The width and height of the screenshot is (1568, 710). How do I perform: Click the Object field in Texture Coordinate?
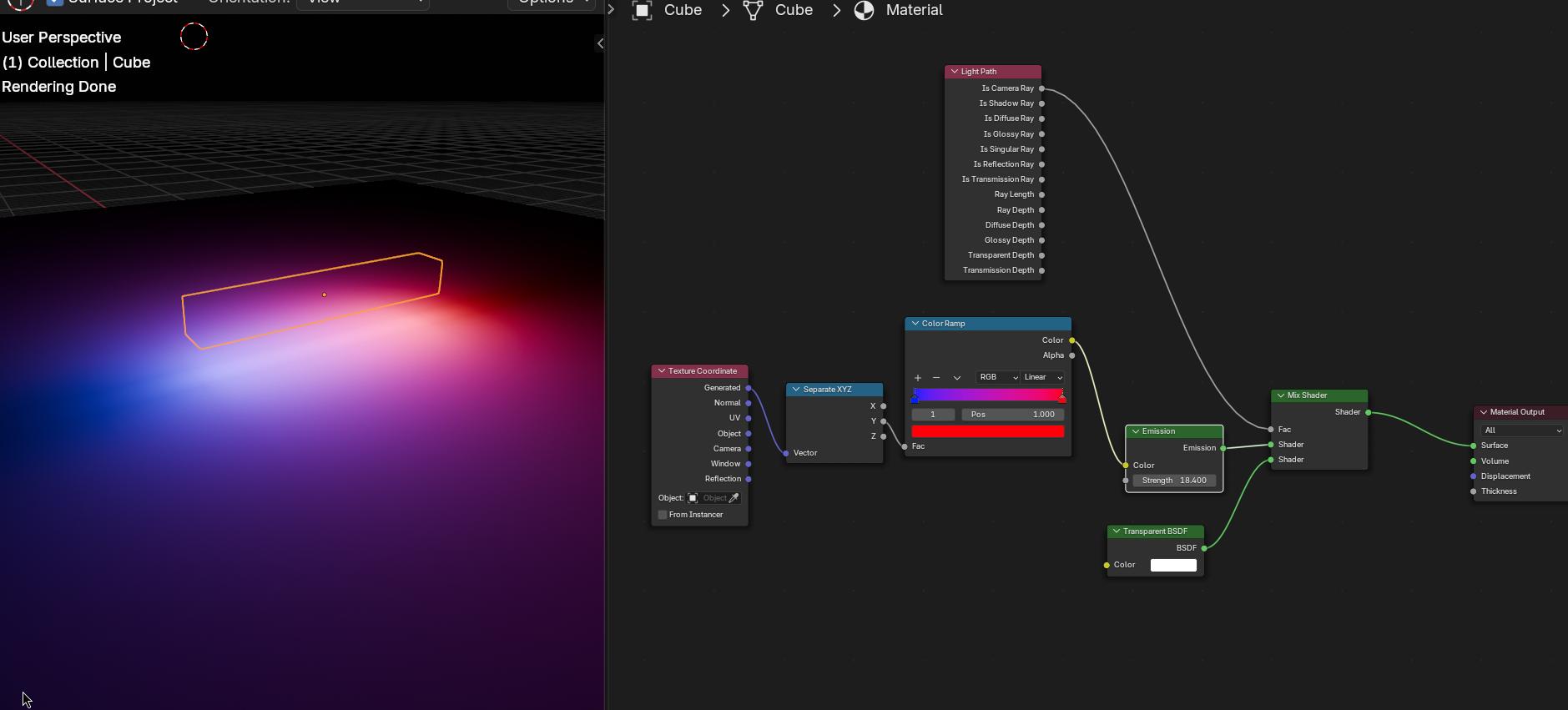point(714,498)
